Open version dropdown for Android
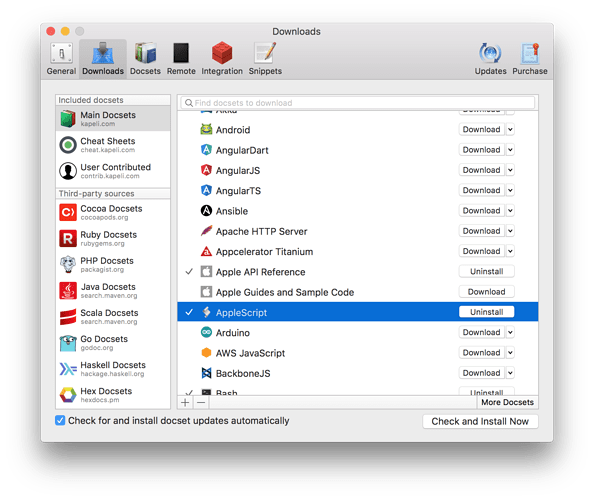594x500 pixels. pos(510,130)
